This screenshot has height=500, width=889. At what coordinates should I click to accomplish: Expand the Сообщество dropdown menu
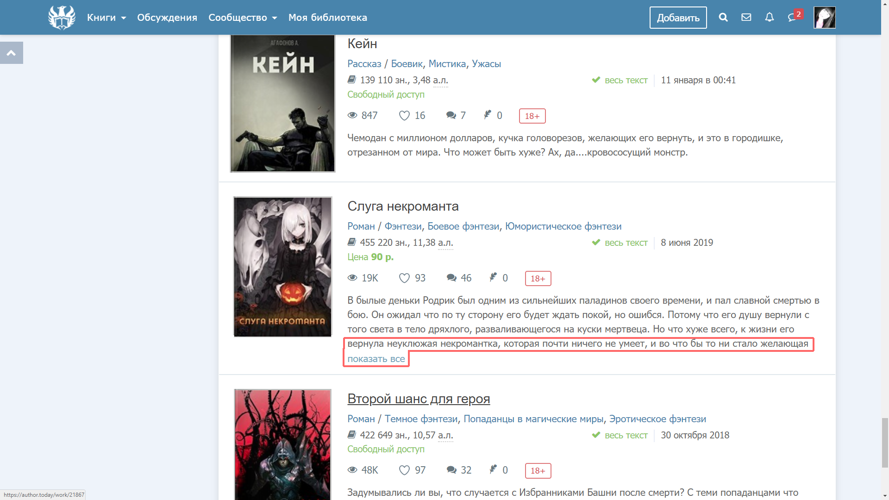click(x=243, y=18)
